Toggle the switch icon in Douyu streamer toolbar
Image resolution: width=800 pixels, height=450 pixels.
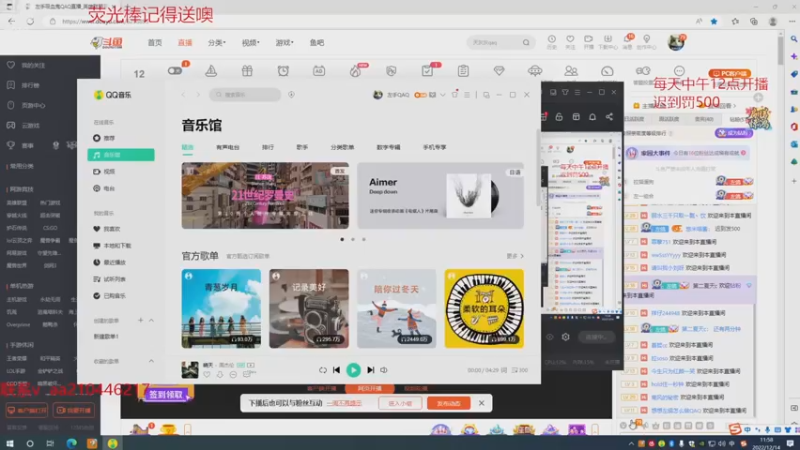pos(175,70)
